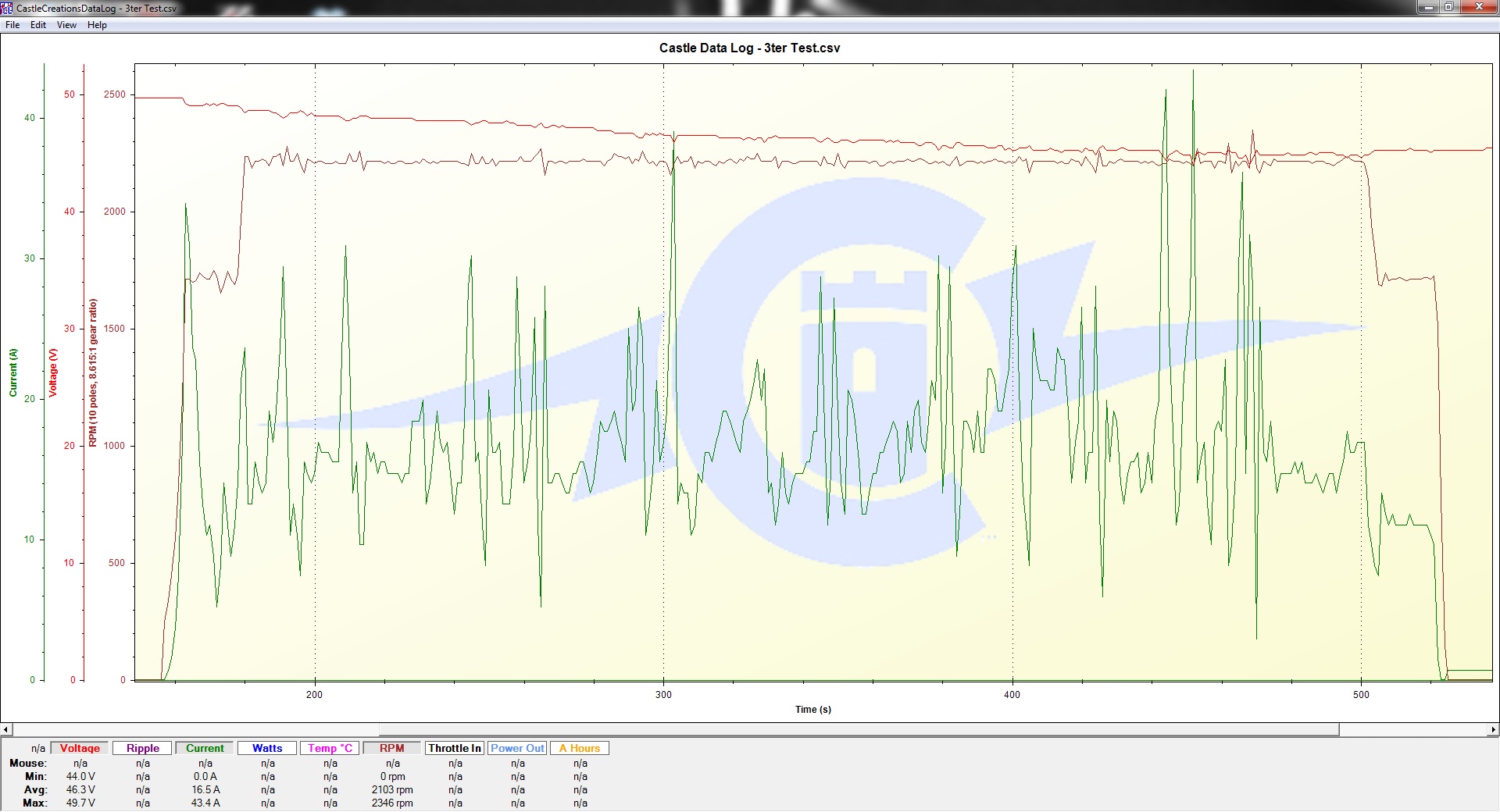Viewport: 1500px width, 812px height.
Task: Open the Help menu
Action: coord(97,25)
